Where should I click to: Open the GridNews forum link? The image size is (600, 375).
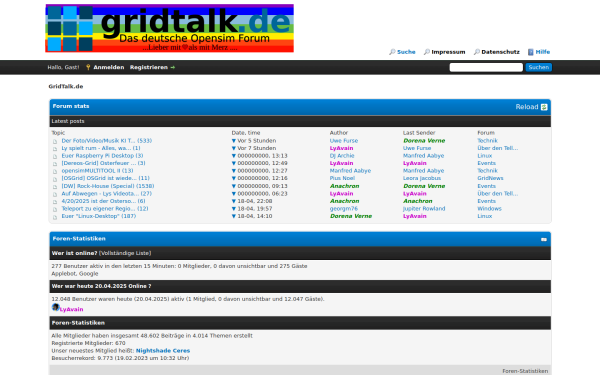(490, 178)
